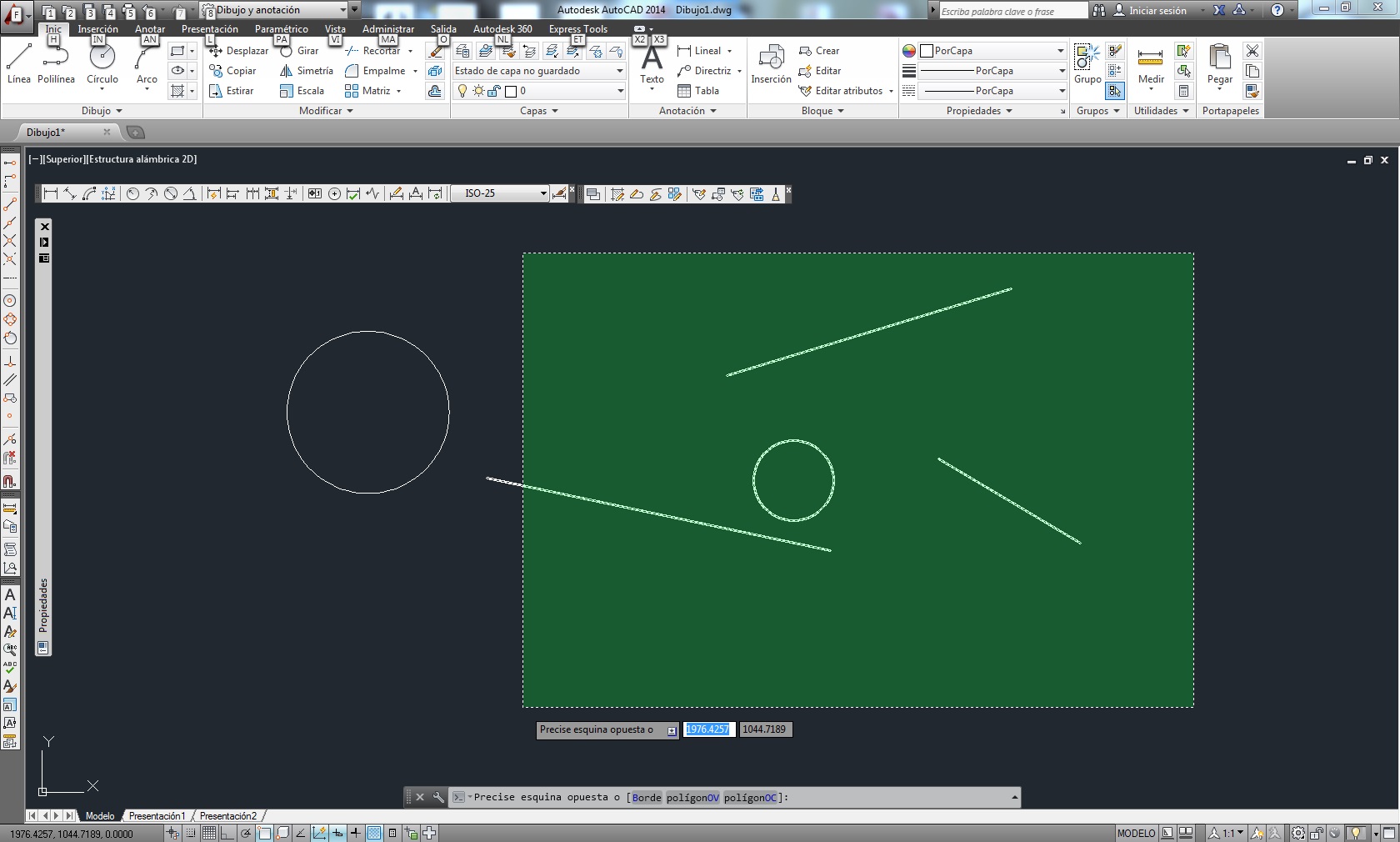
Task: Click the Medir utility tool
Action: 1151,66
